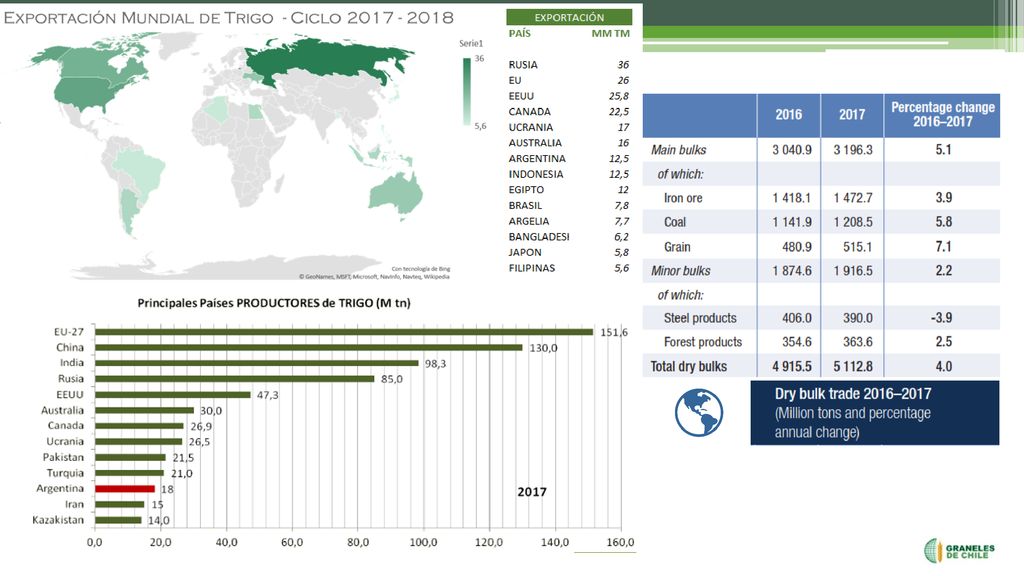
Task: Click the Total dry bulks row label
Action: (x=688, y=366)
